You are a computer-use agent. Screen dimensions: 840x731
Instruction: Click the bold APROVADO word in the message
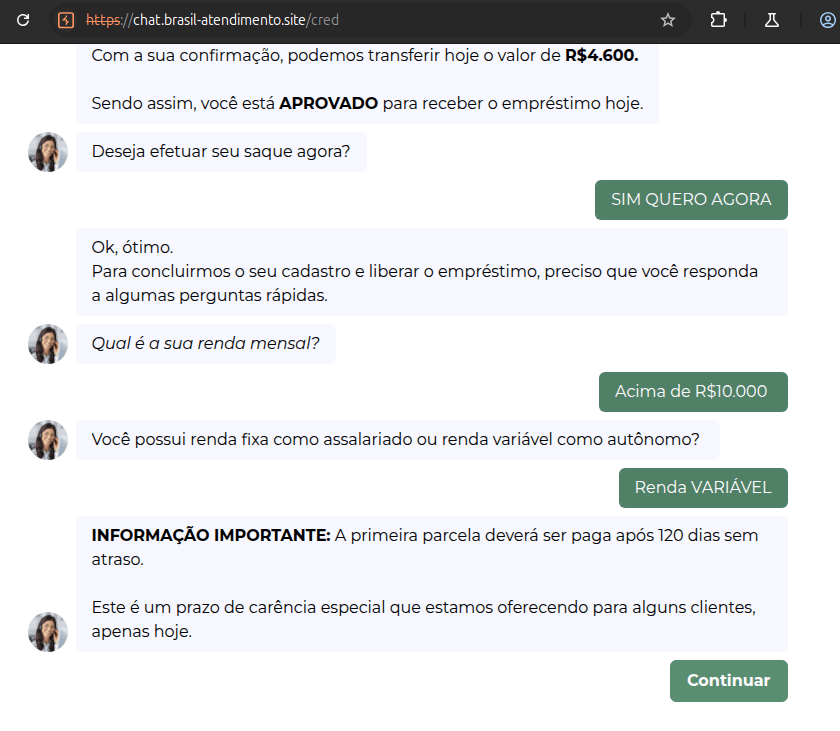tap(328, 102)
